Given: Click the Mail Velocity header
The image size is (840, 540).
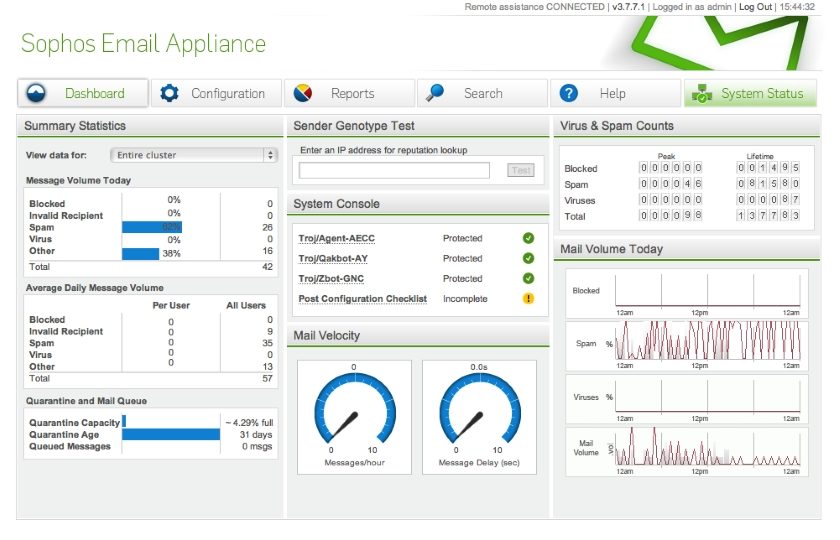Looking at the screenshot, I should (x=418, y=336).
